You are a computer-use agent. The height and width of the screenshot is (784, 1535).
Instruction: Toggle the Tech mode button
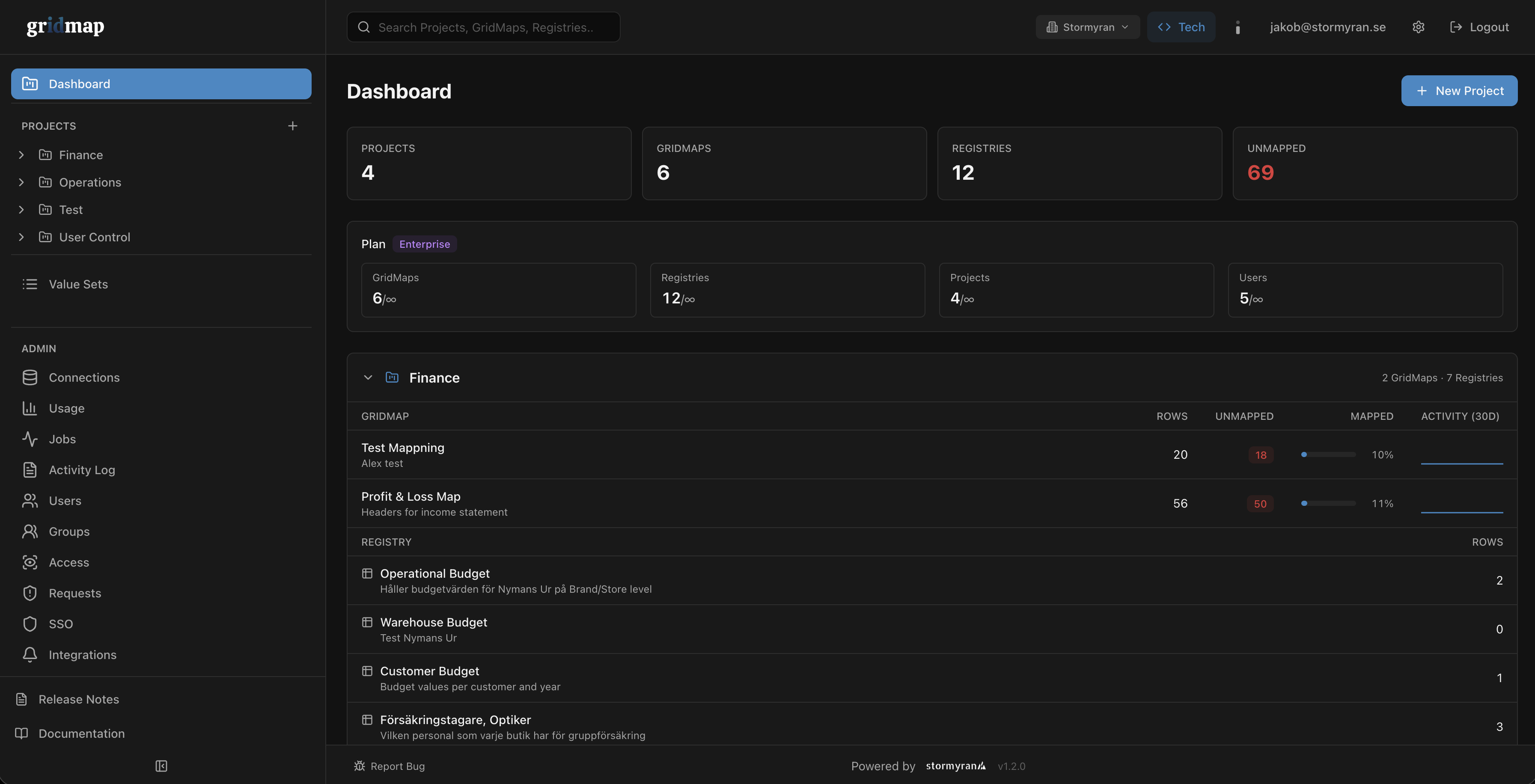1181,27
